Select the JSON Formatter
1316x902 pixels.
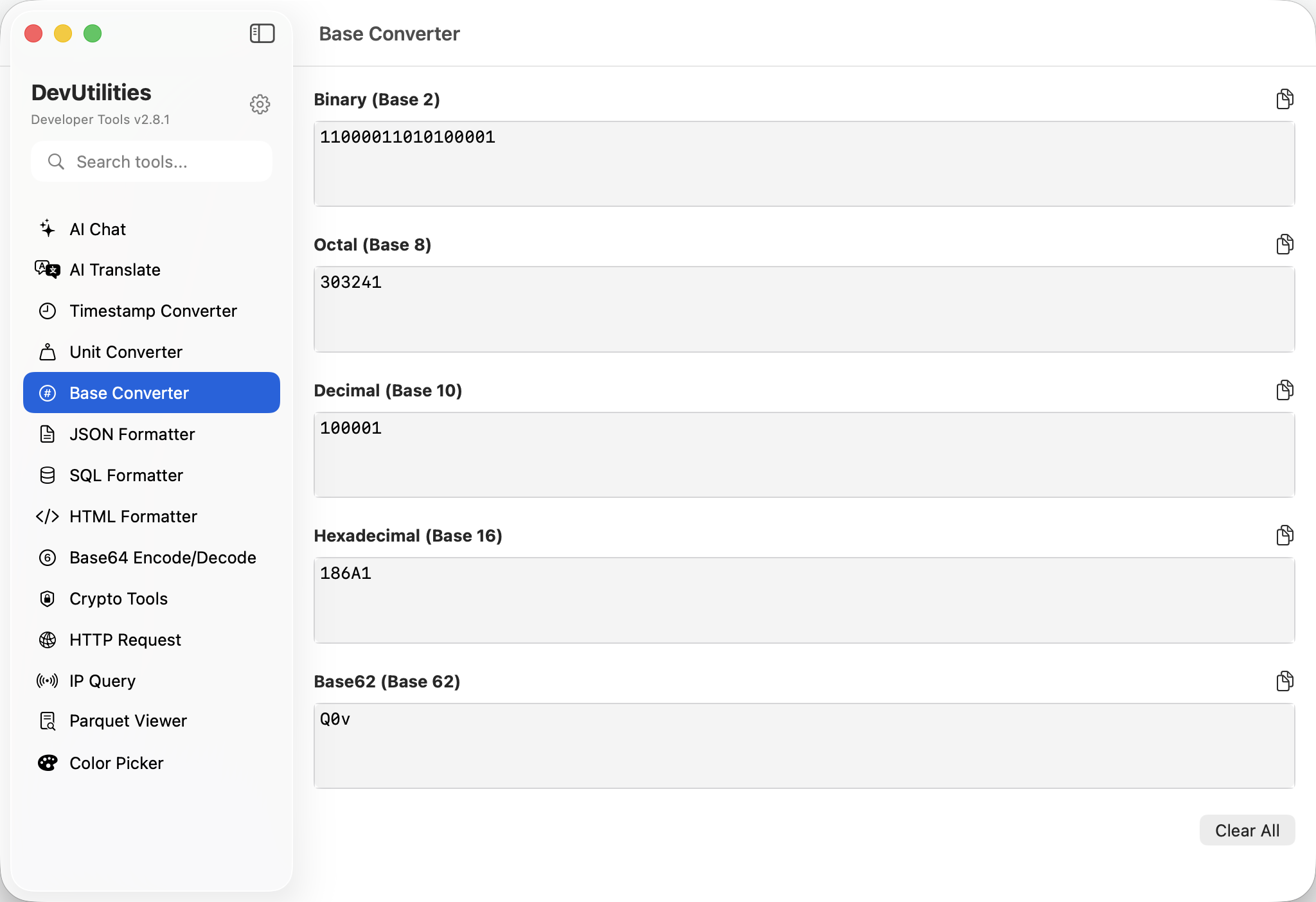click(132, 434)
